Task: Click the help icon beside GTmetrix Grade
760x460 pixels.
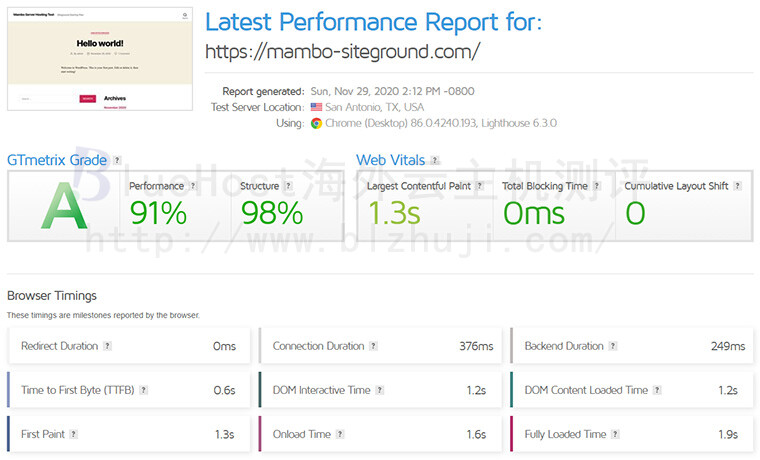Action: (117, 160)
